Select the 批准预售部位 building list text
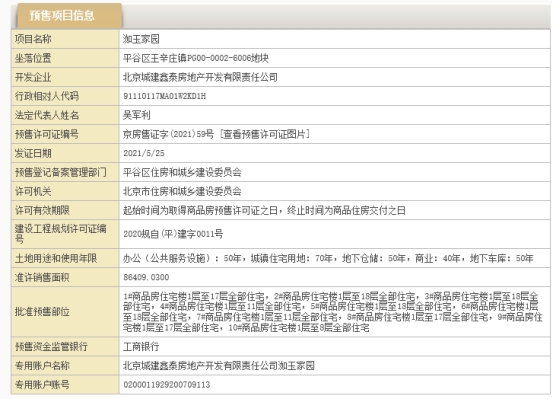This screenshot has width=554, height=399. pyautogui.click(x=332, y=312)
